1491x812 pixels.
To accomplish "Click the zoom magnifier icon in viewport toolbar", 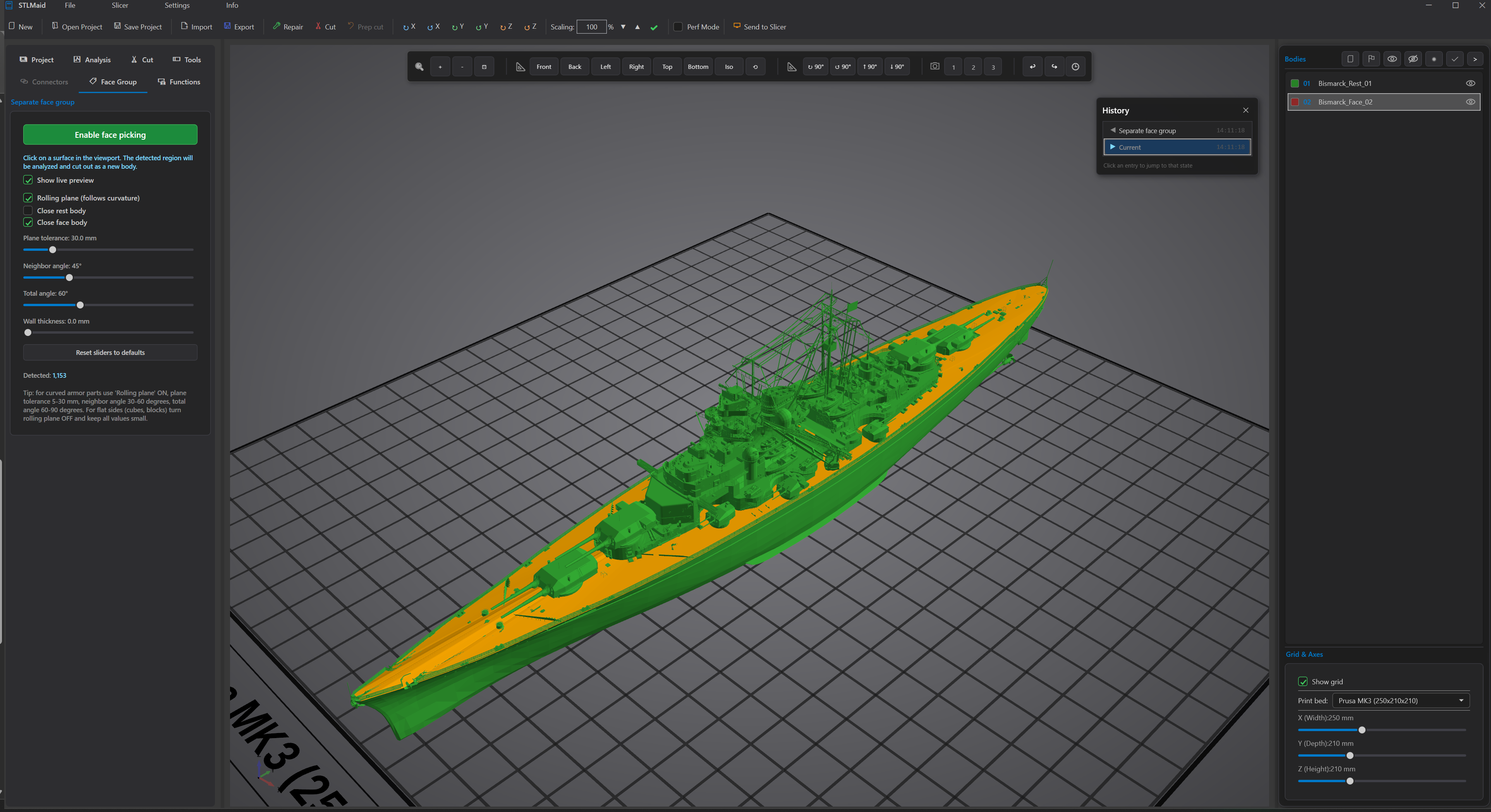I will 419,67.
